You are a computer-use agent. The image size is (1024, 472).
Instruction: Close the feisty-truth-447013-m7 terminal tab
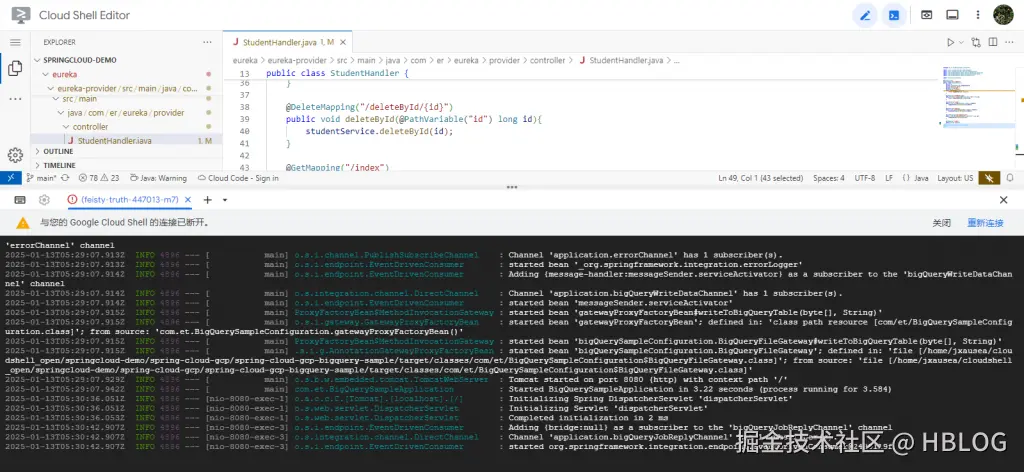point(187,200)
